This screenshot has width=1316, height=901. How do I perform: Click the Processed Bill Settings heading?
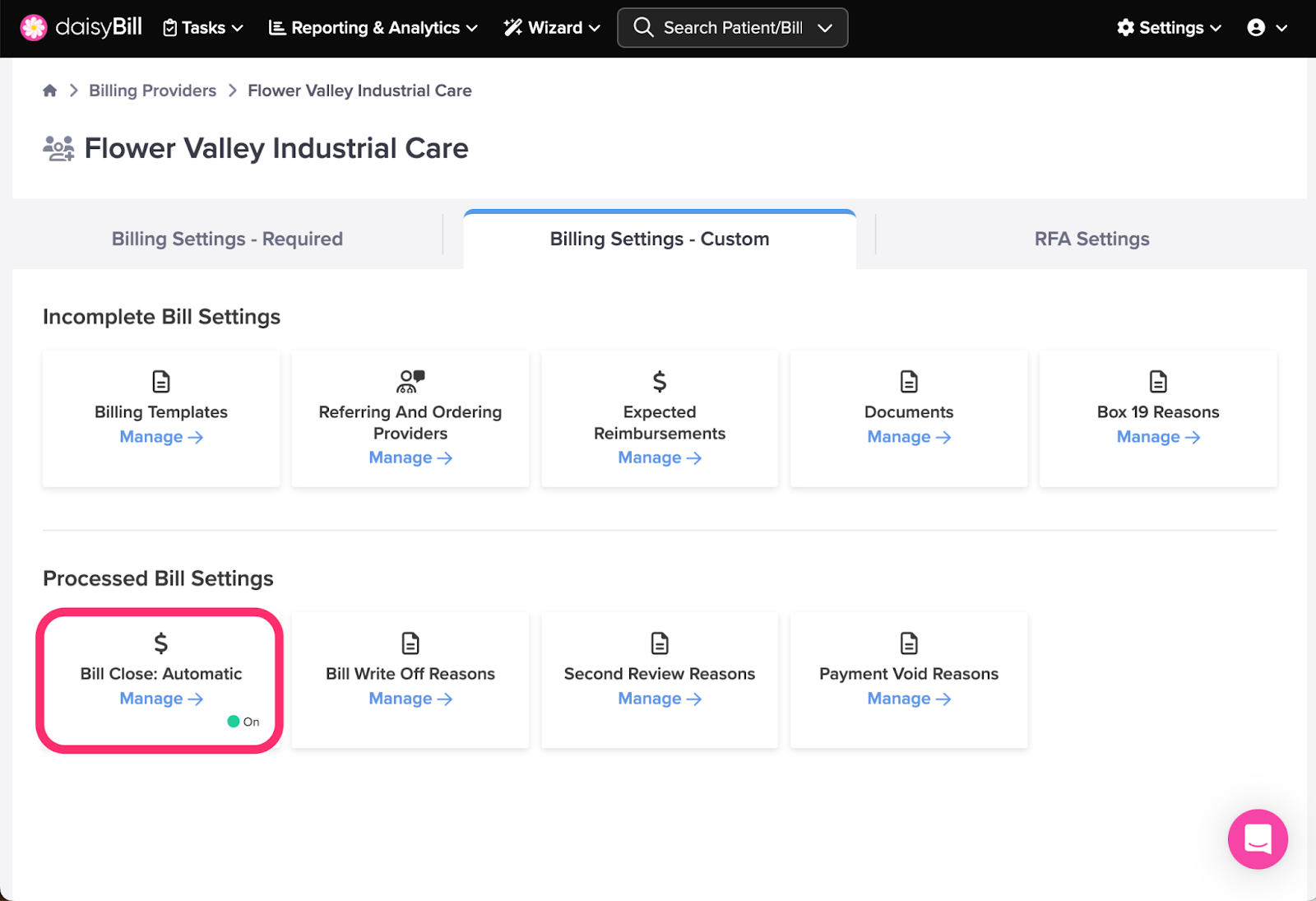158,578
